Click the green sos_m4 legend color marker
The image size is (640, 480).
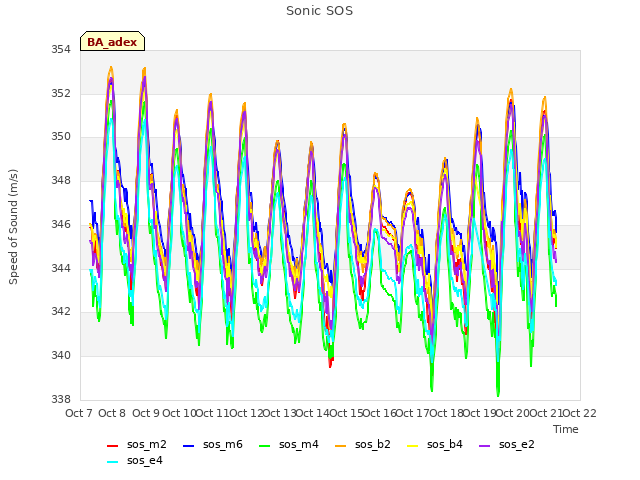point(264,446)
